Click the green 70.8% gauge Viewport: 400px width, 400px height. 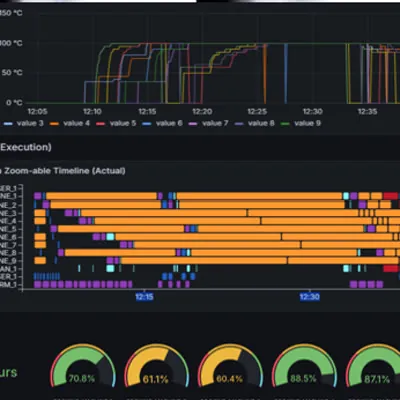[83, 366]
